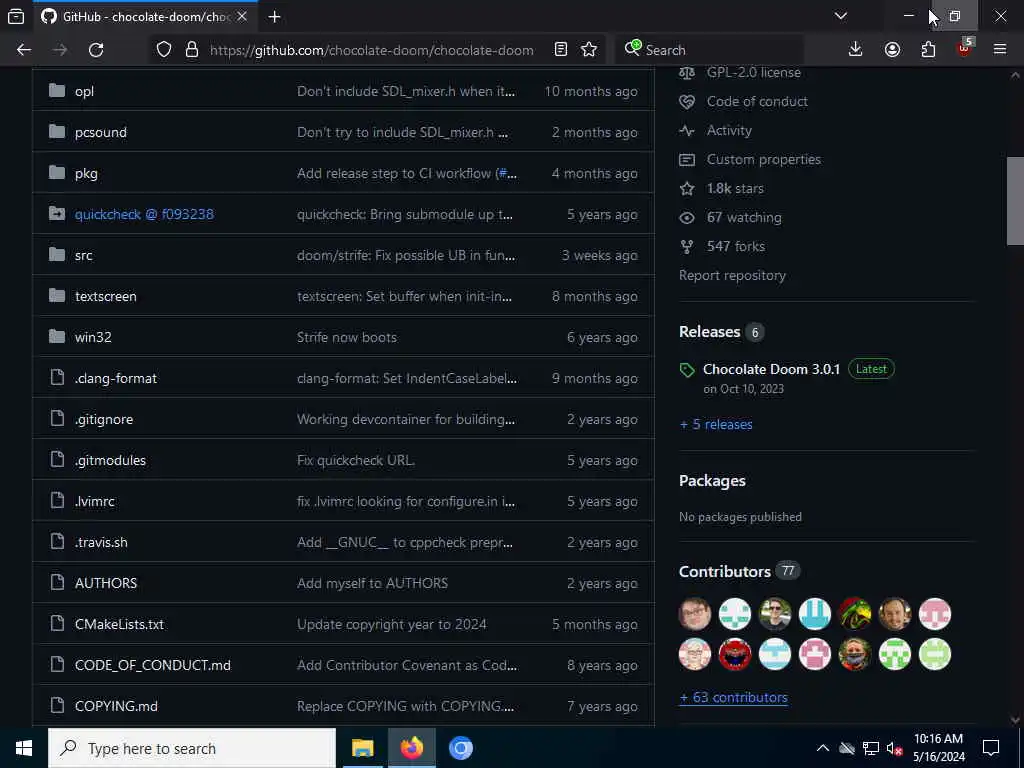Open the Packages heading
The height and width of the screenshot is (768, 1024).
(x=712, y=481)
